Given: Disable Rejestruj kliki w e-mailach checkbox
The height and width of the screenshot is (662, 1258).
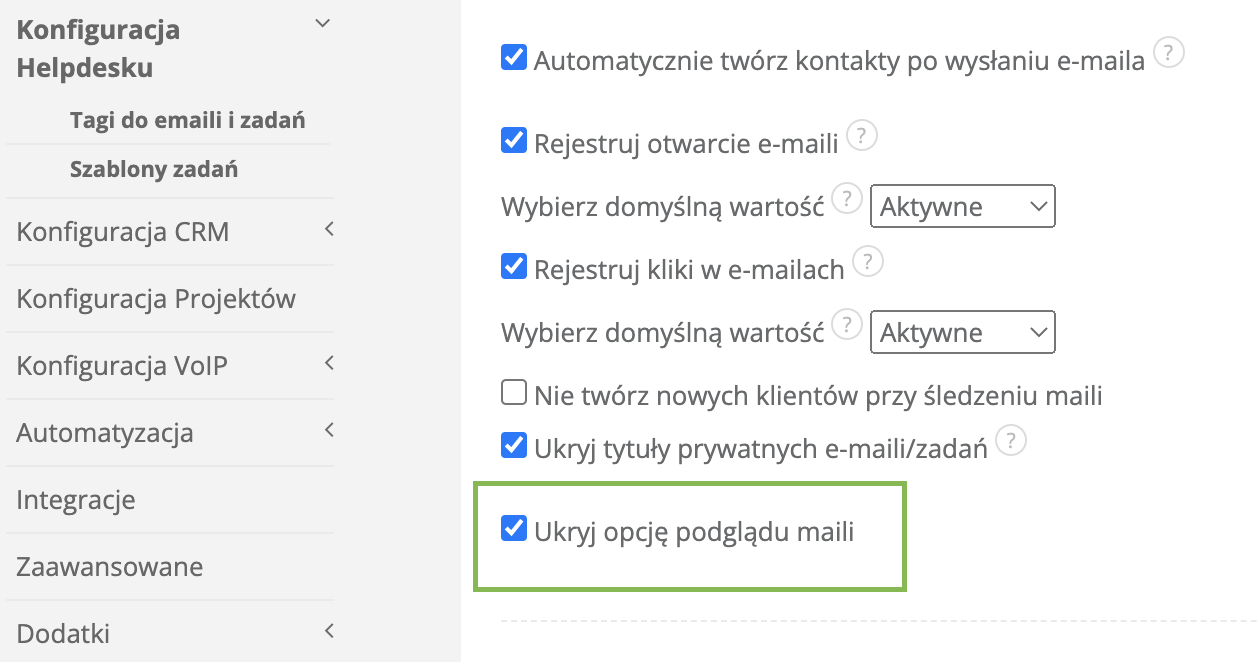Looking at the screenshot, I should 514,267.
